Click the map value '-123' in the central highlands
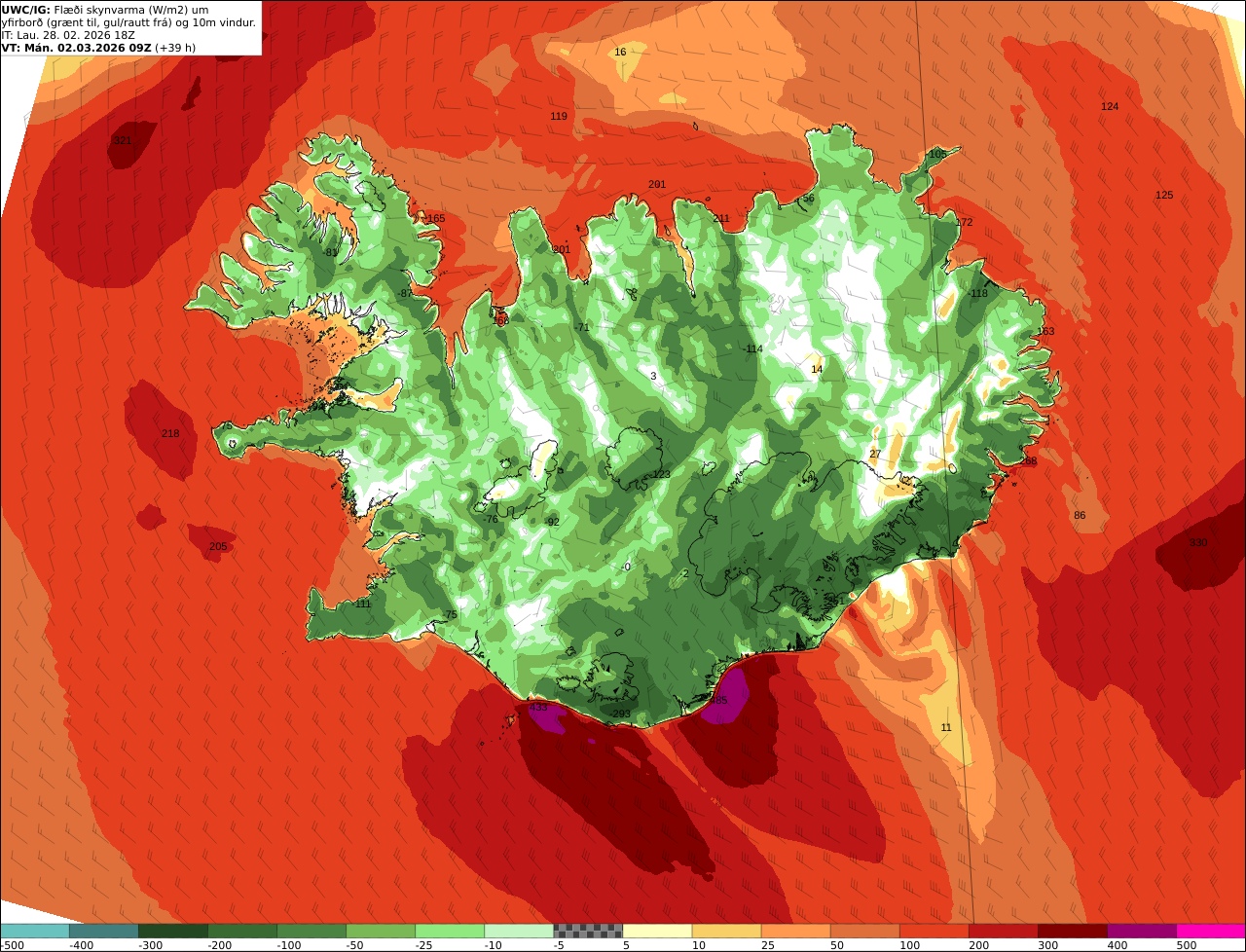The width and height of the screenshot is (1246, 952). point(660,475)
